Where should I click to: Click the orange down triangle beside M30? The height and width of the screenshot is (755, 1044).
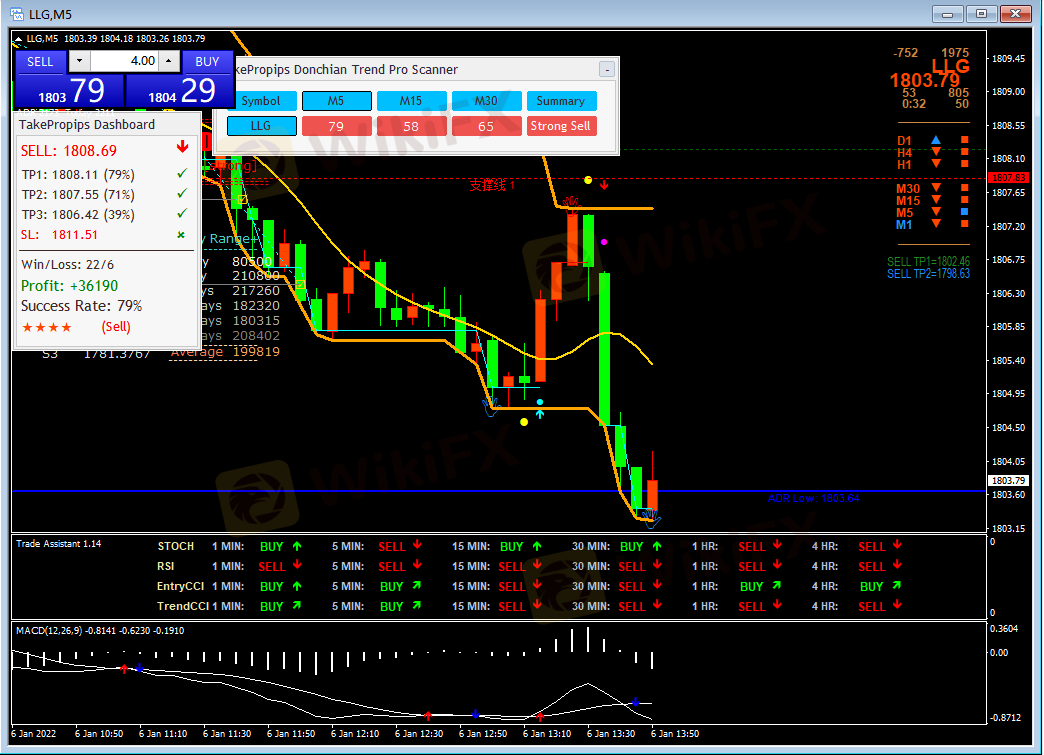[936, 188]
